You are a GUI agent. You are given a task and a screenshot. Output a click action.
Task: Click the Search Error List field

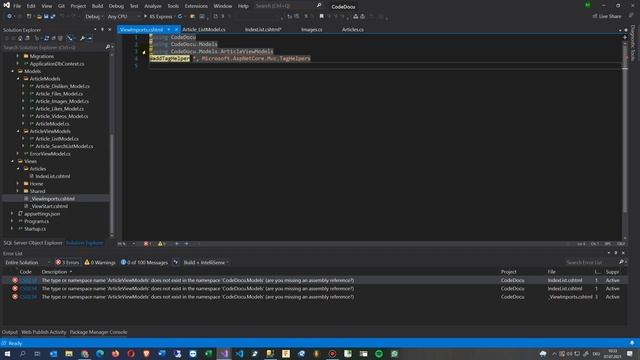point(591,262)
